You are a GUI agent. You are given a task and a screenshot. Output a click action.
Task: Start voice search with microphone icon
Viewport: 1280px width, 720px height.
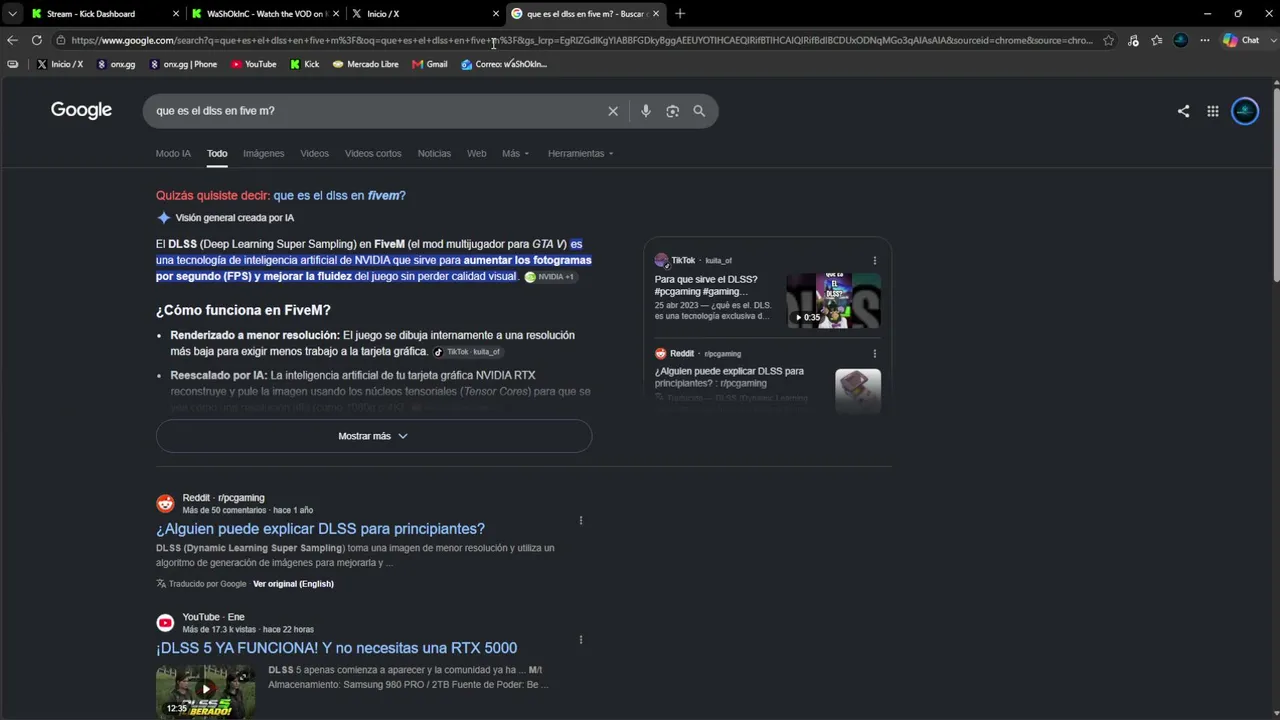point(646,111)
